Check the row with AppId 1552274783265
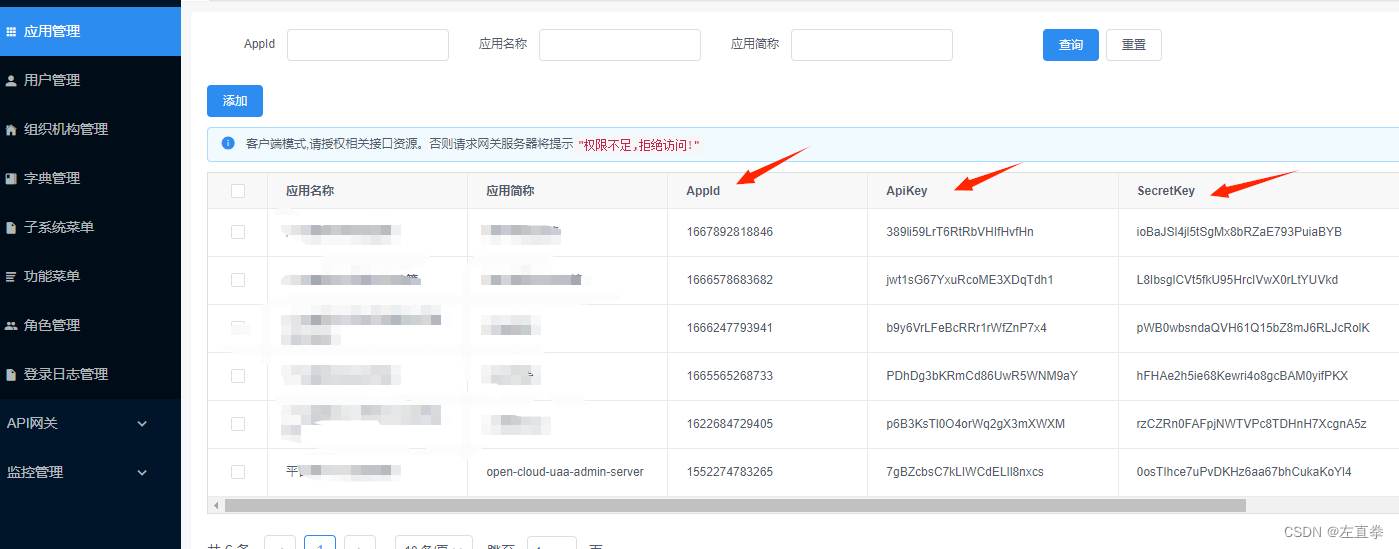The height and width of the screenshot is (549, 1399). [238, 472]
